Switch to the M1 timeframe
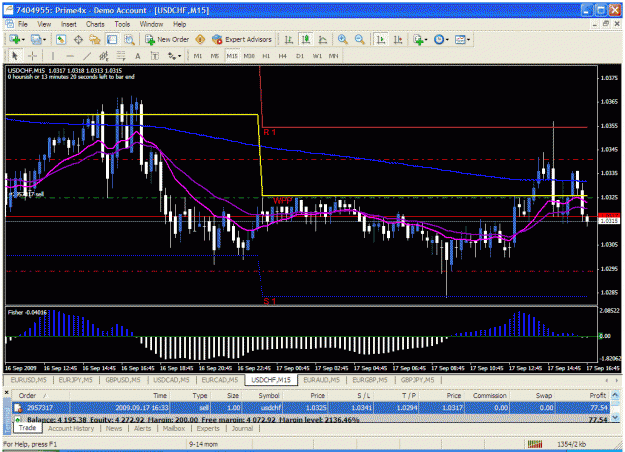625x452 pixels. click(x=198, y=56)
